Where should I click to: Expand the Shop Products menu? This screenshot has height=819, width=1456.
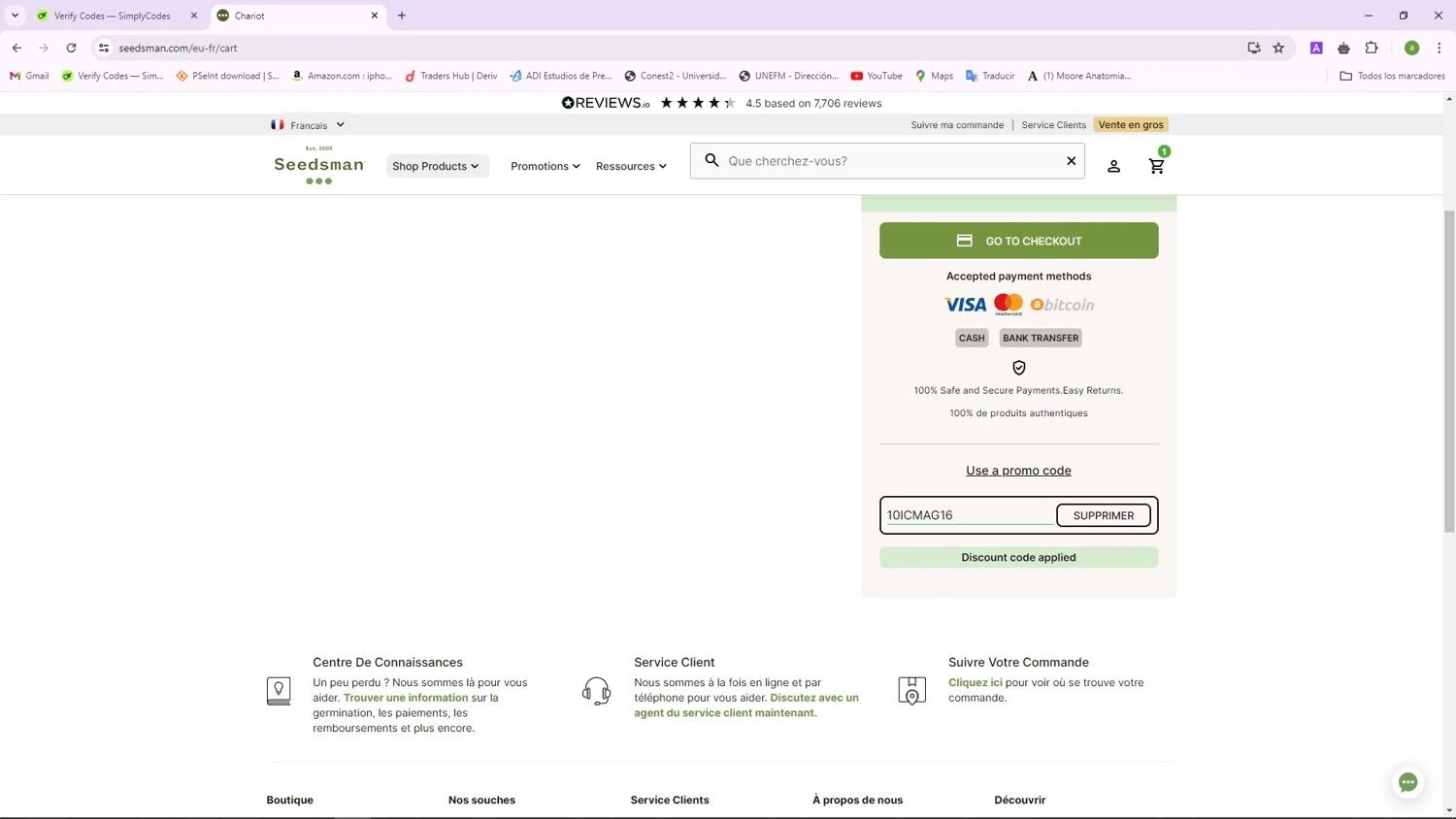click(436, 166)
